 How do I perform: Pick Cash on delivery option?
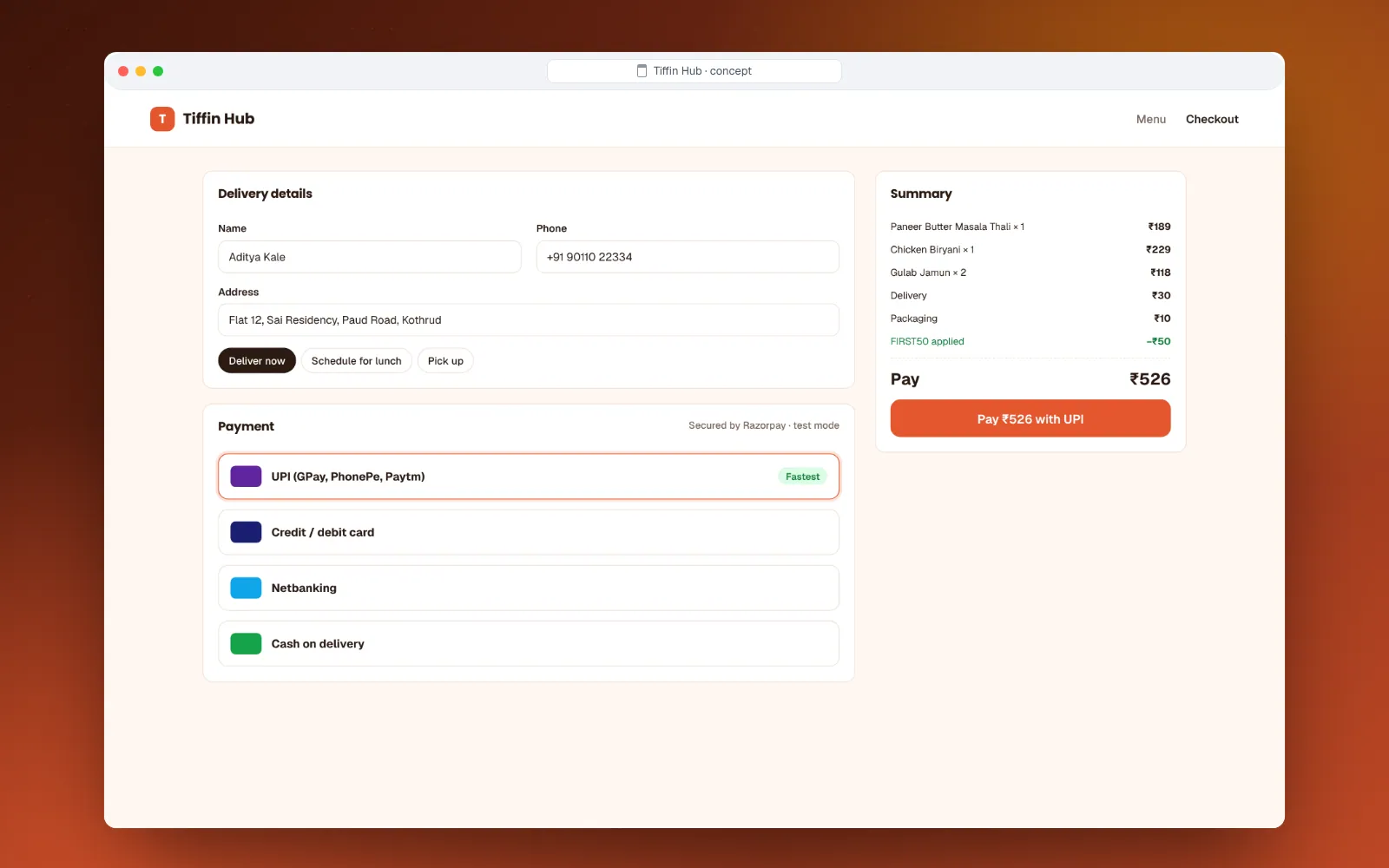(x=529, y=643)
